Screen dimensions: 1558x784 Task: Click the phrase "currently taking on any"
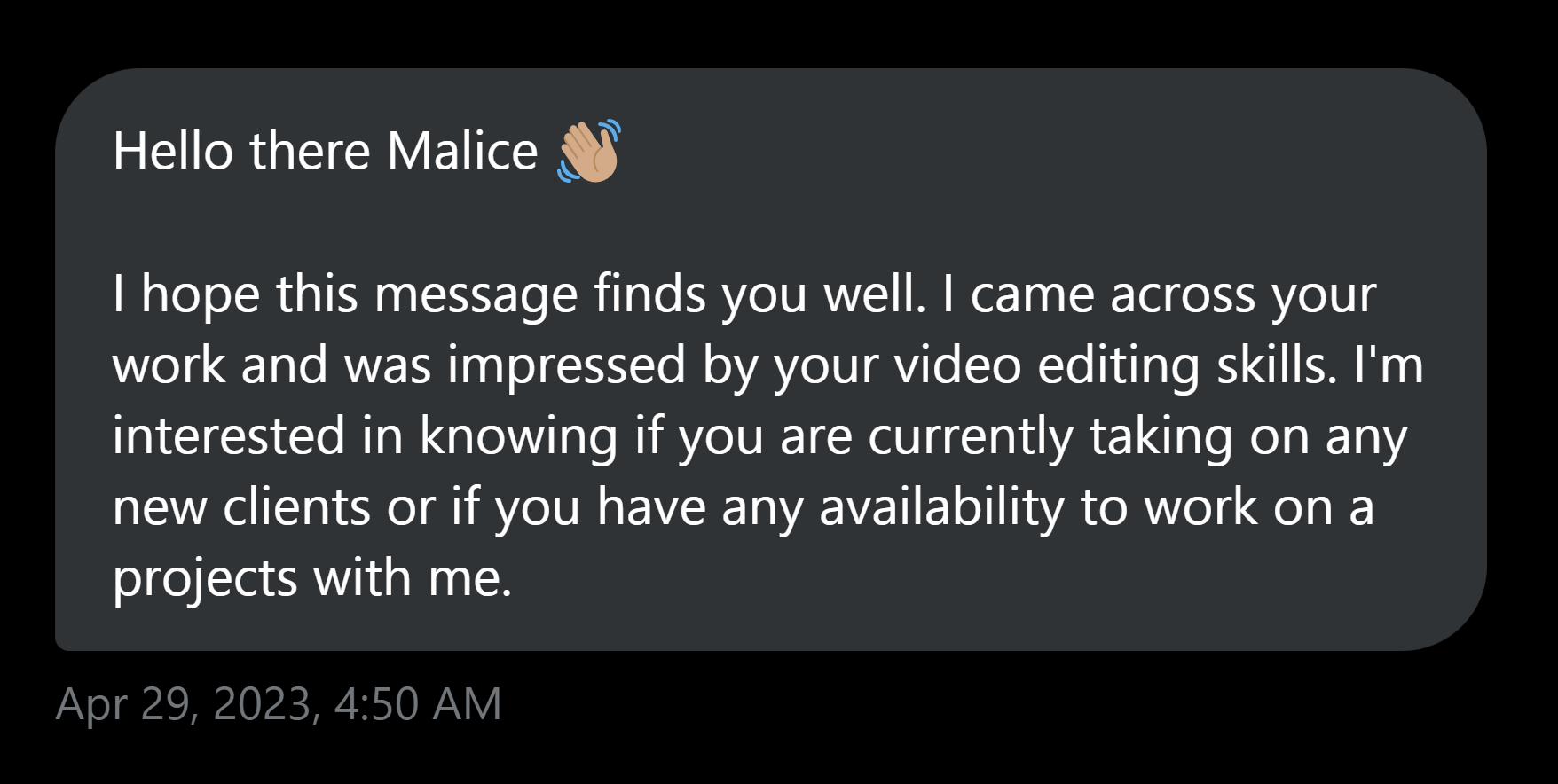pyautogui.click(x=1137, y=436)
